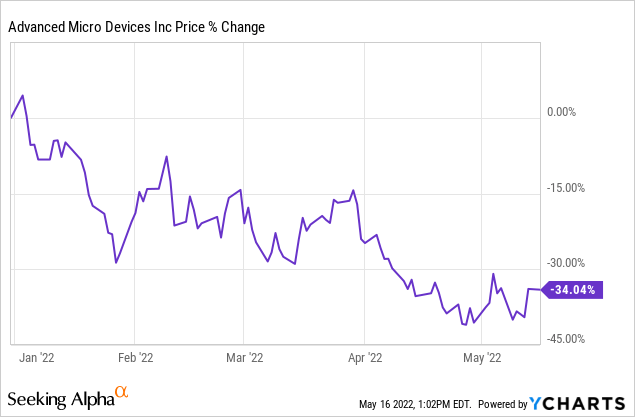Screen dimensions: 635x417
Task: Click the line's sharp dip in late January
Action: [x=116, y=263]
